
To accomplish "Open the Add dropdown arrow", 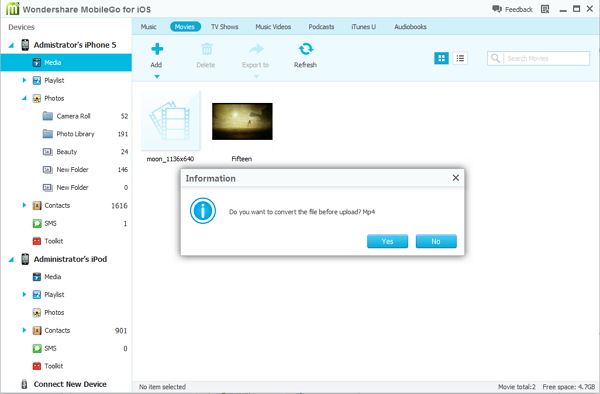I will 157,77.
